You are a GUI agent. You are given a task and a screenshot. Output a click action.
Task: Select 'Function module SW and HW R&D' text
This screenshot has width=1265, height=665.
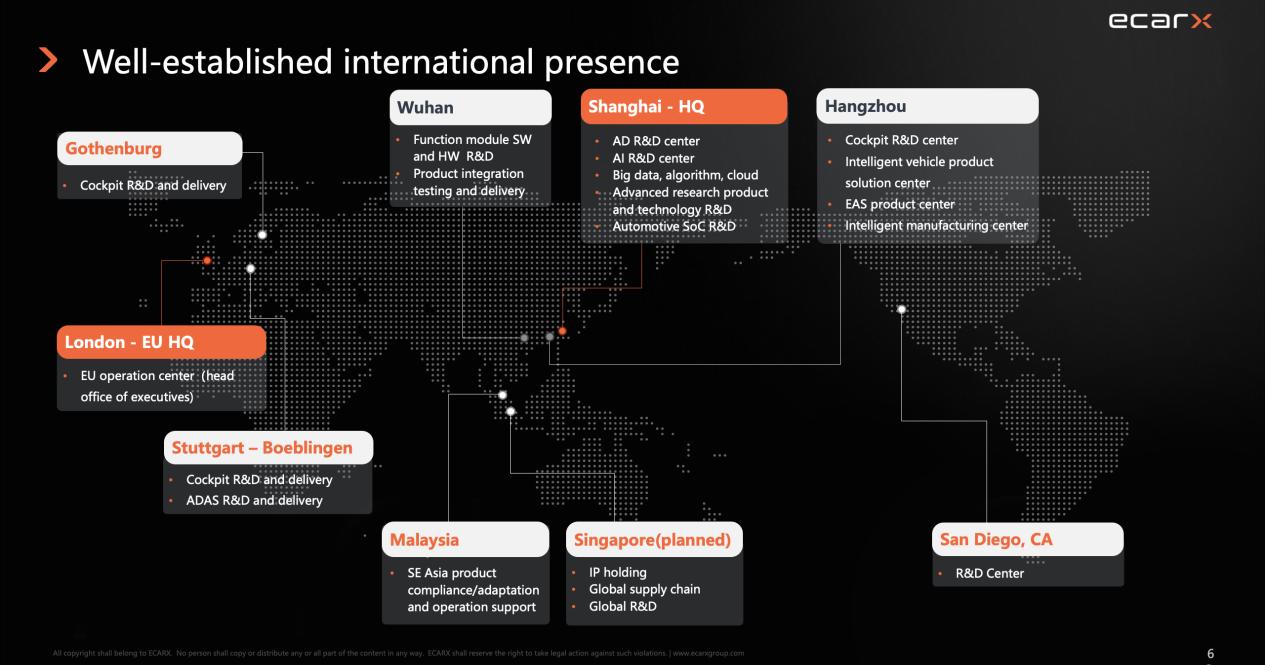472,148
